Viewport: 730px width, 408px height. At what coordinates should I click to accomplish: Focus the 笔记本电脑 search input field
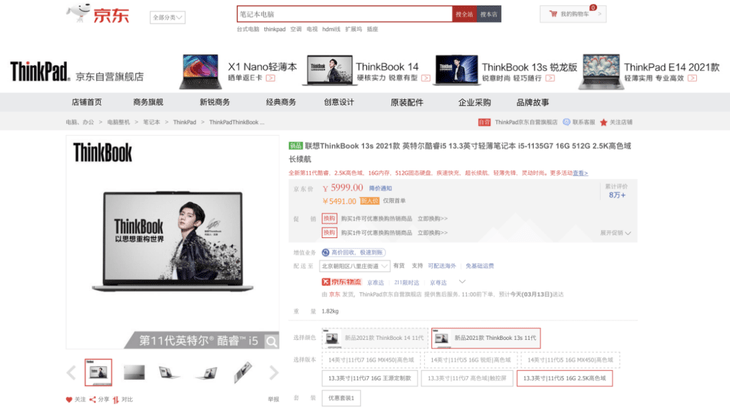tap(345, 14)
